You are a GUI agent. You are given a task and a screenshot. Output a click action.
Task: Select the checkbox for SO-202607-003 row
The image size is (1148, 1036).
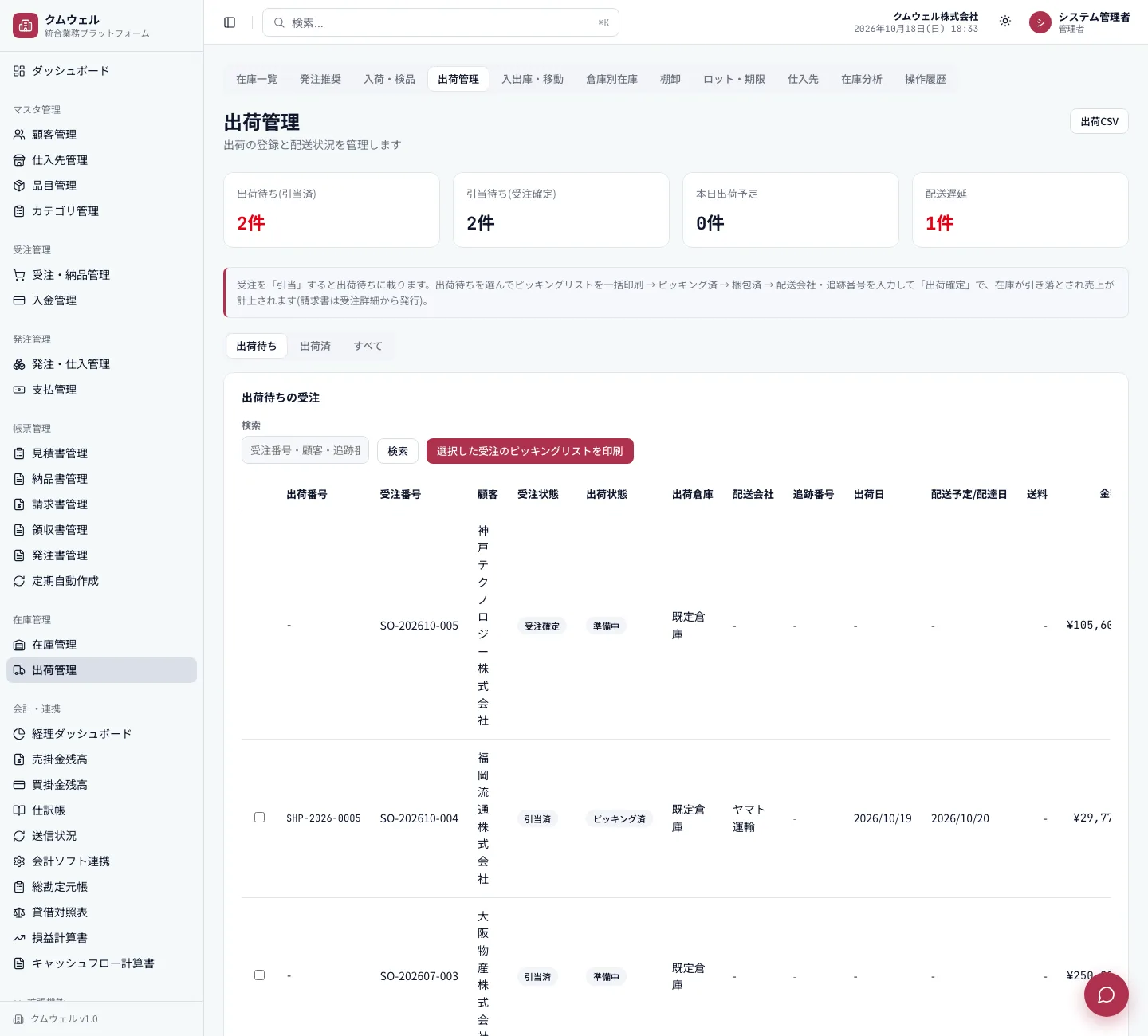[x=259, y=975]
